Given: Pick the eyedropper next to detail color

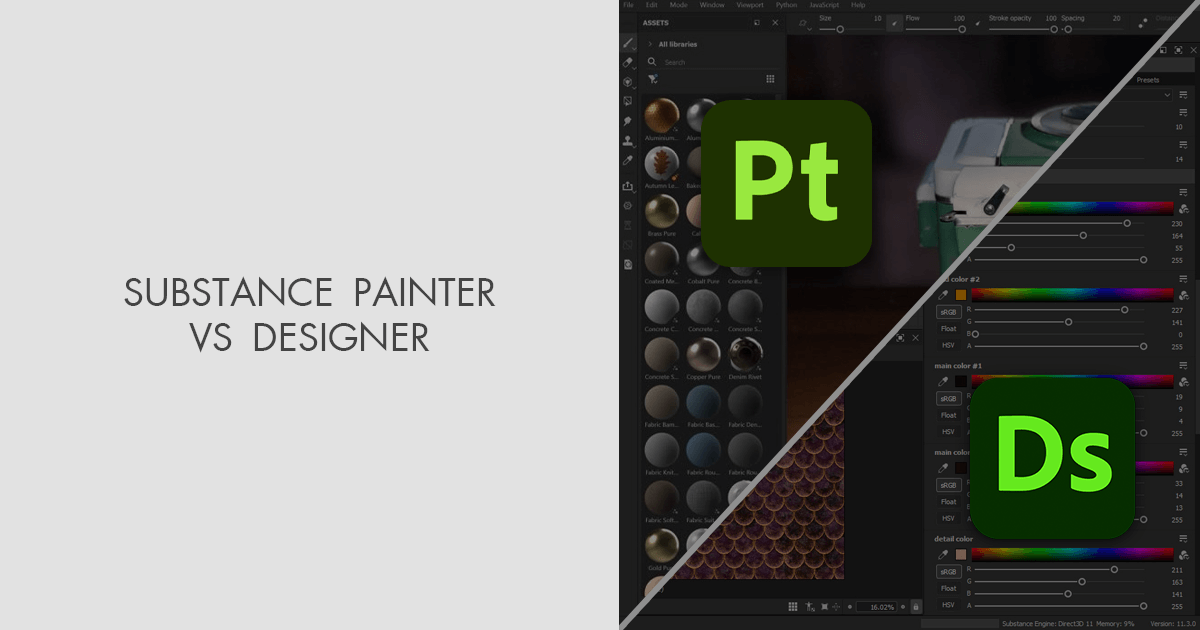Looking at the screenshot, I should tap(944, 552).
